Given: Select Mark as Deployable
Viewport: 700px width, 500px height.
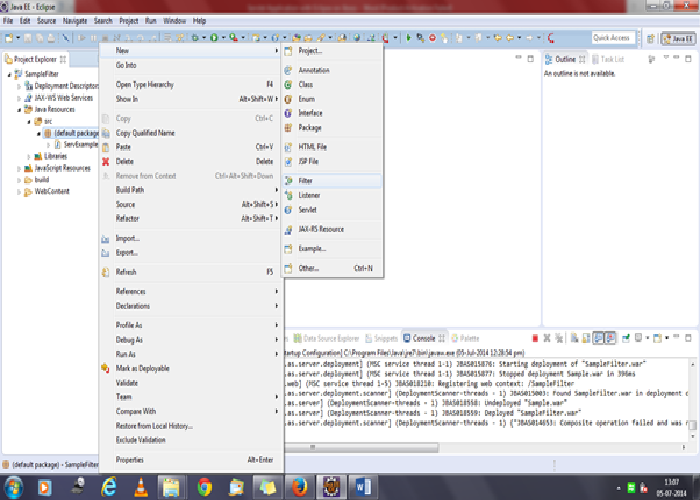Looking at the screenshot, I should 191,368.
